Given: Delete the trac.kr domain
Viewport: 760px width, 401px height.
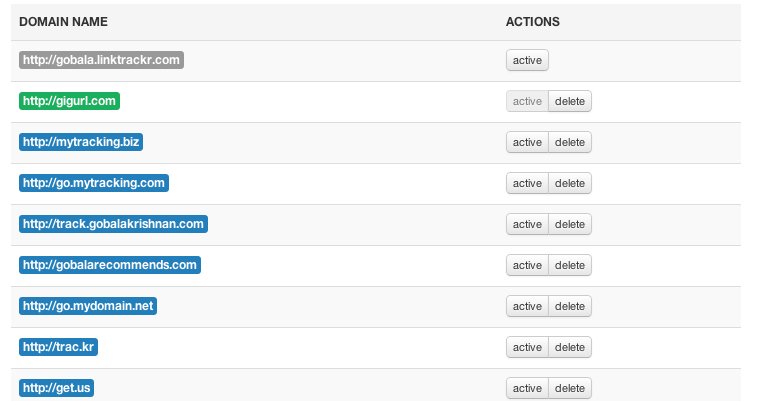Looking at the screenshot, I should point(570,347).
